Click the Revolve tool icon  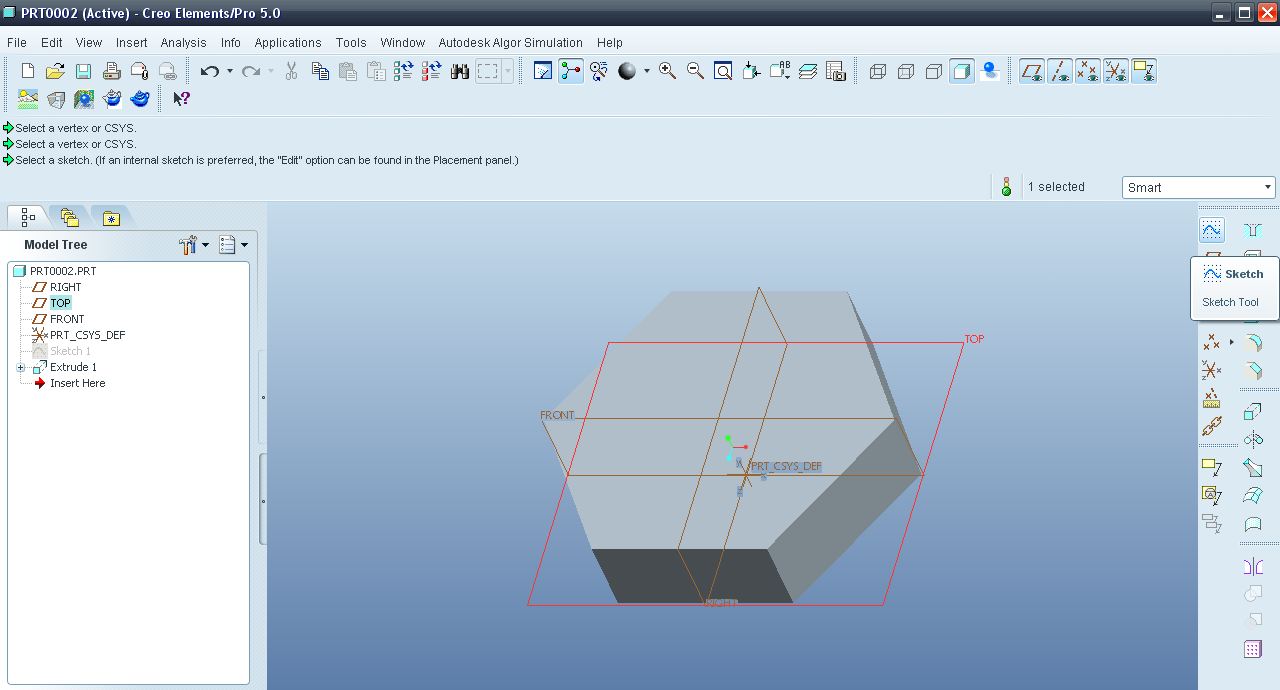tap(1253, 439)
